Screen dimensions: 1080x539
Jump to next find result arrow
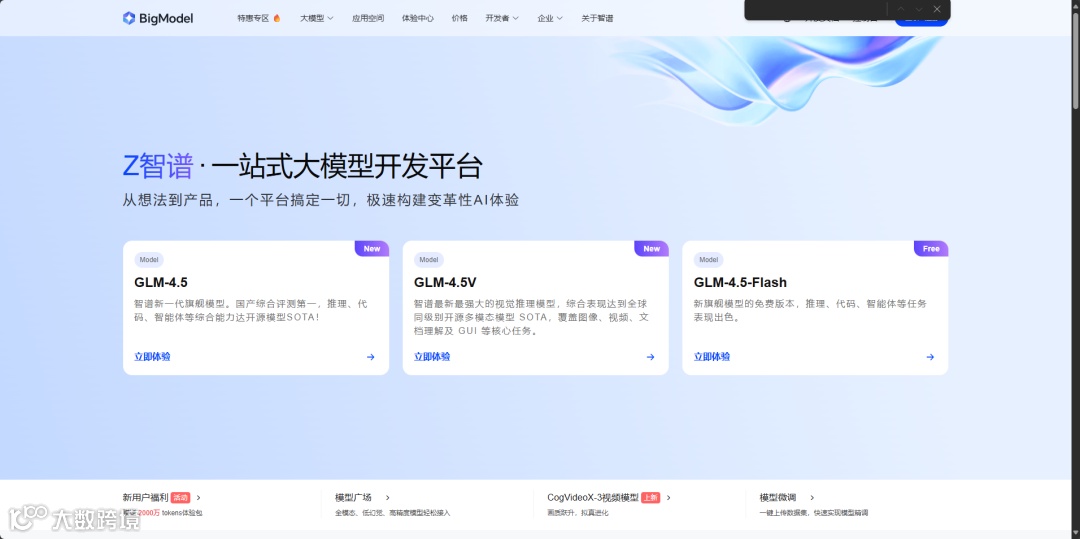coord(919,9)
